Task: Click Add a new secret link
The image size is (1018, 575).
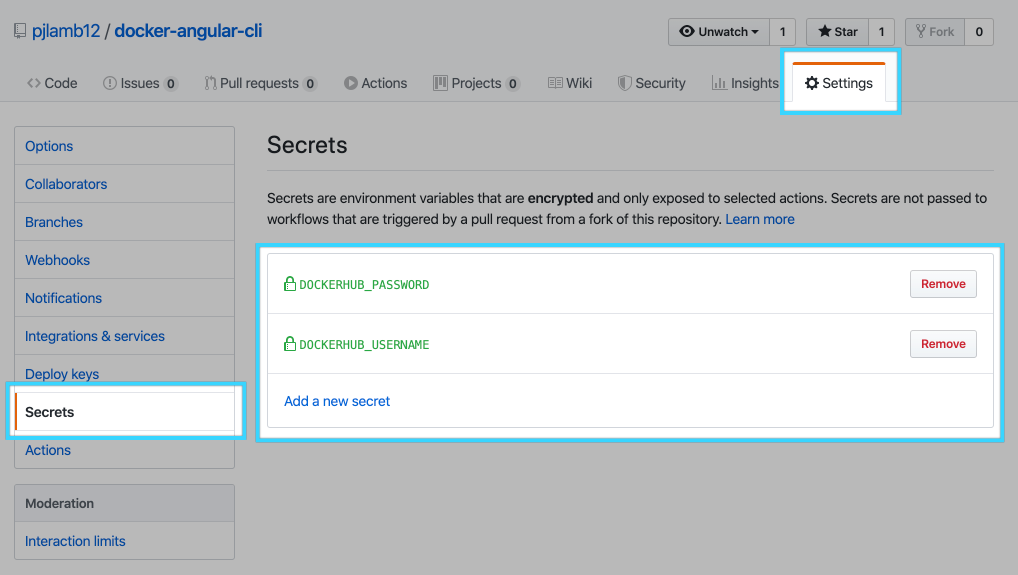Action: point(337,401)
